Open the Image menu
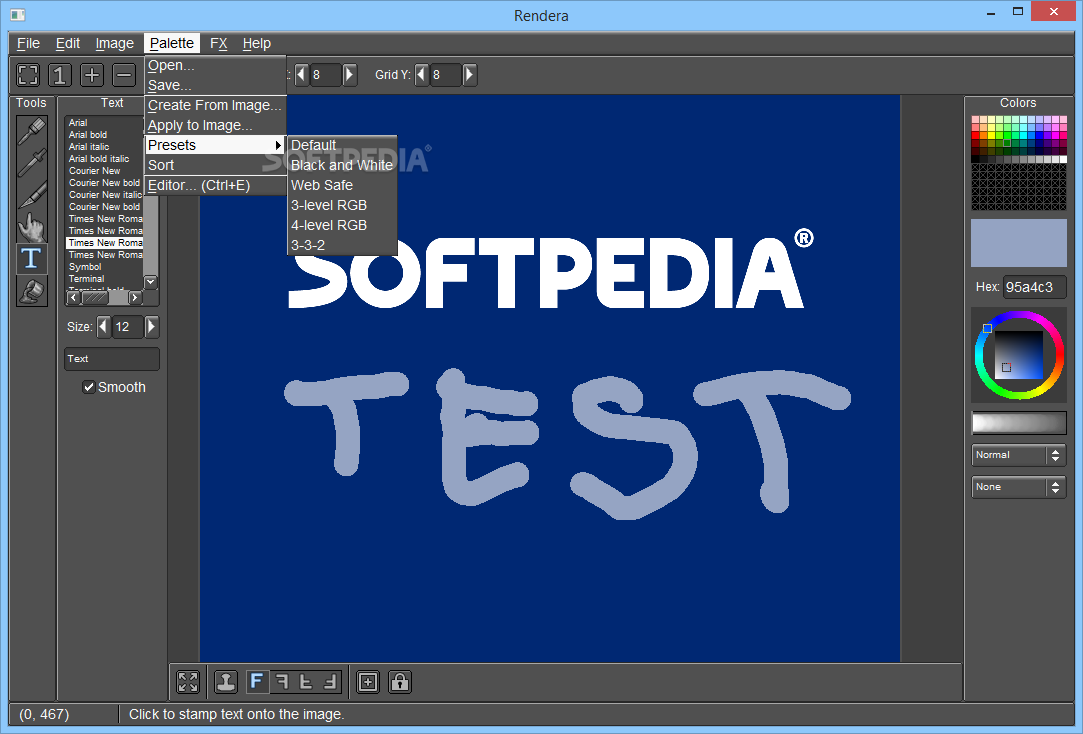This screenshot has width=1083, height=734. pyautogui.click(x=115, y=44)
